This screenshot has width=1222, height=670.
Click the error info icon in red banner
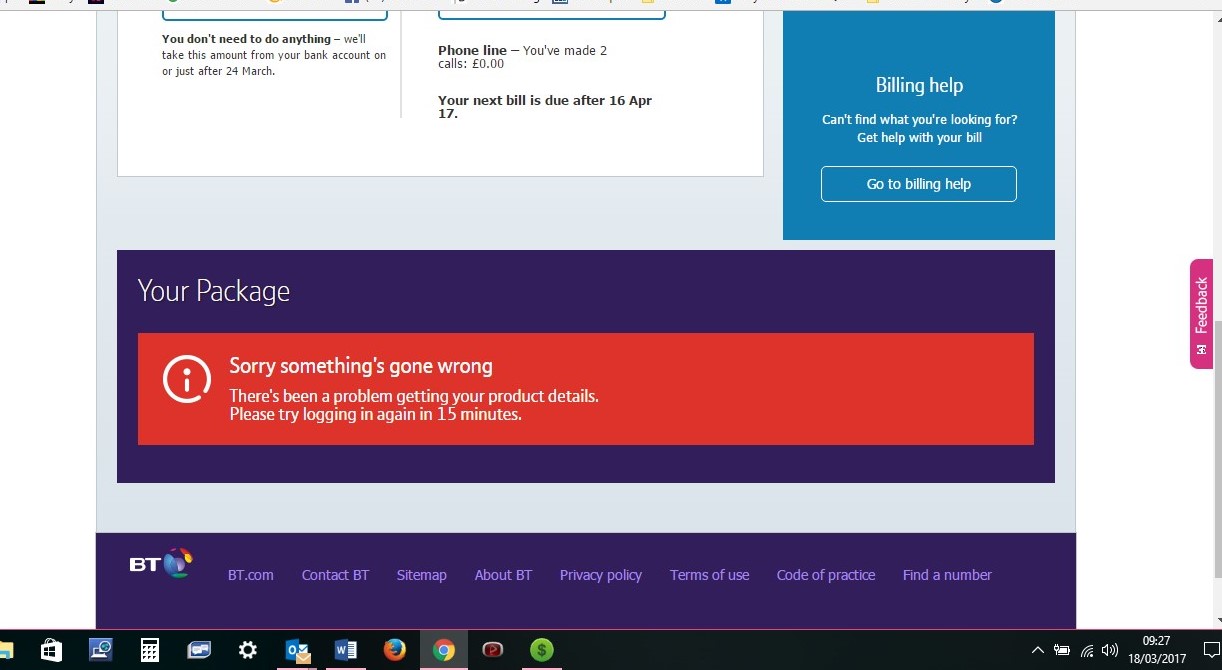187,379
